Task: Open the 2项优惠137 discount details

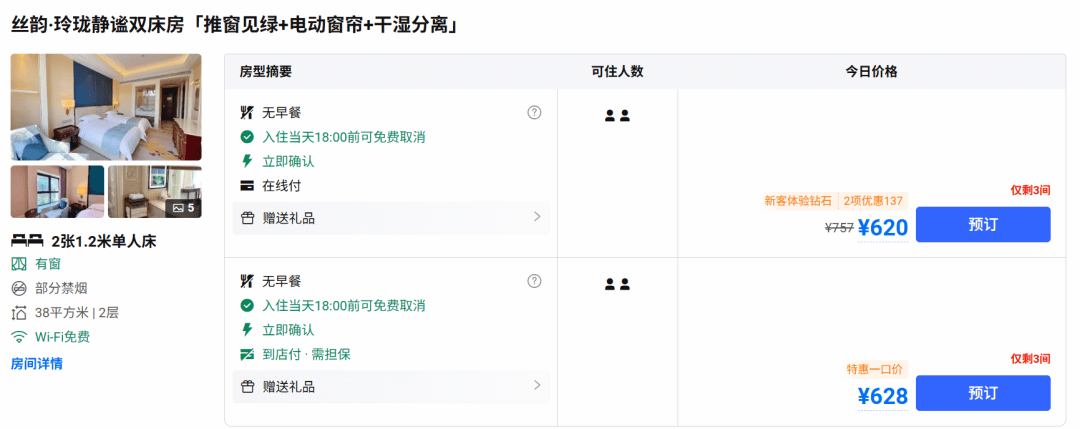Action: click(x=873, y=201)
